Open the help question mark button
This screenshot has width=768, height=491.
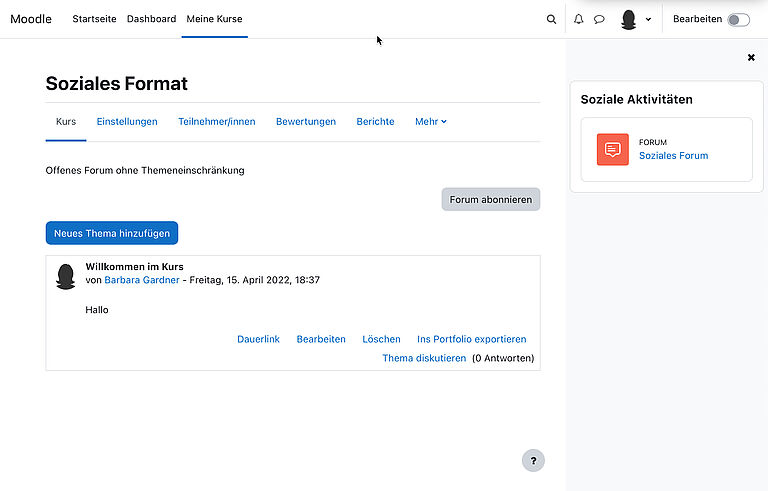coord(533,460)
